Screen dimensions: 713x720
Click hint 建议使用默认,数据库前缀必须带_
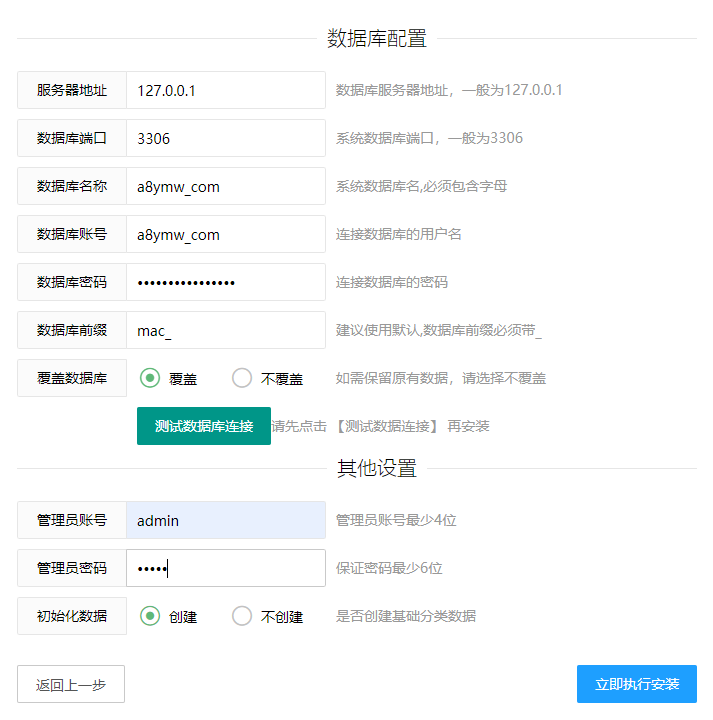coord(439,330)
